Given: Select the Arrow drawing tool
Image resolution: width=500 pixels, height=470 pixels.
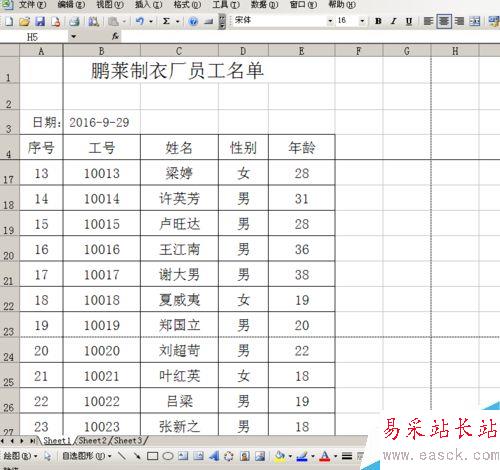Looking at the screenshot, I should (x=137, y=456).
